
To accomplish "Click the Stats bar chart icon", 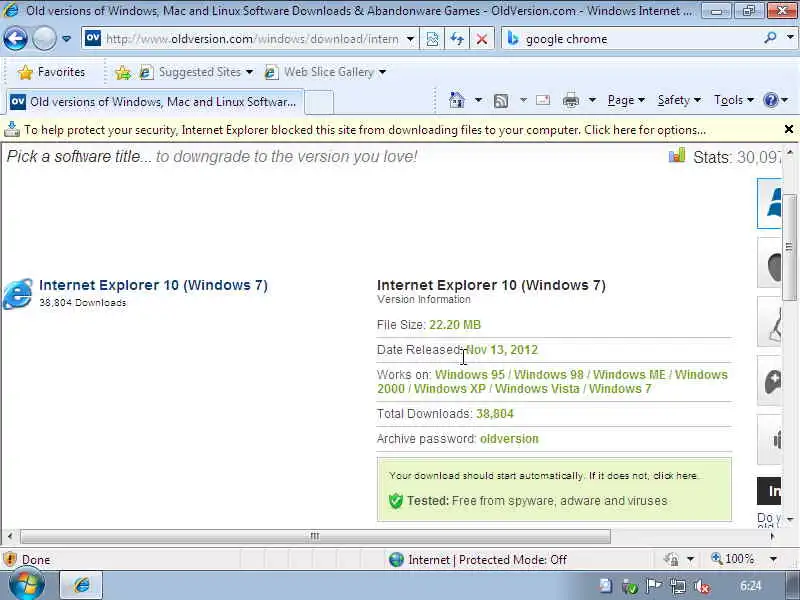I will click(677, 155).
